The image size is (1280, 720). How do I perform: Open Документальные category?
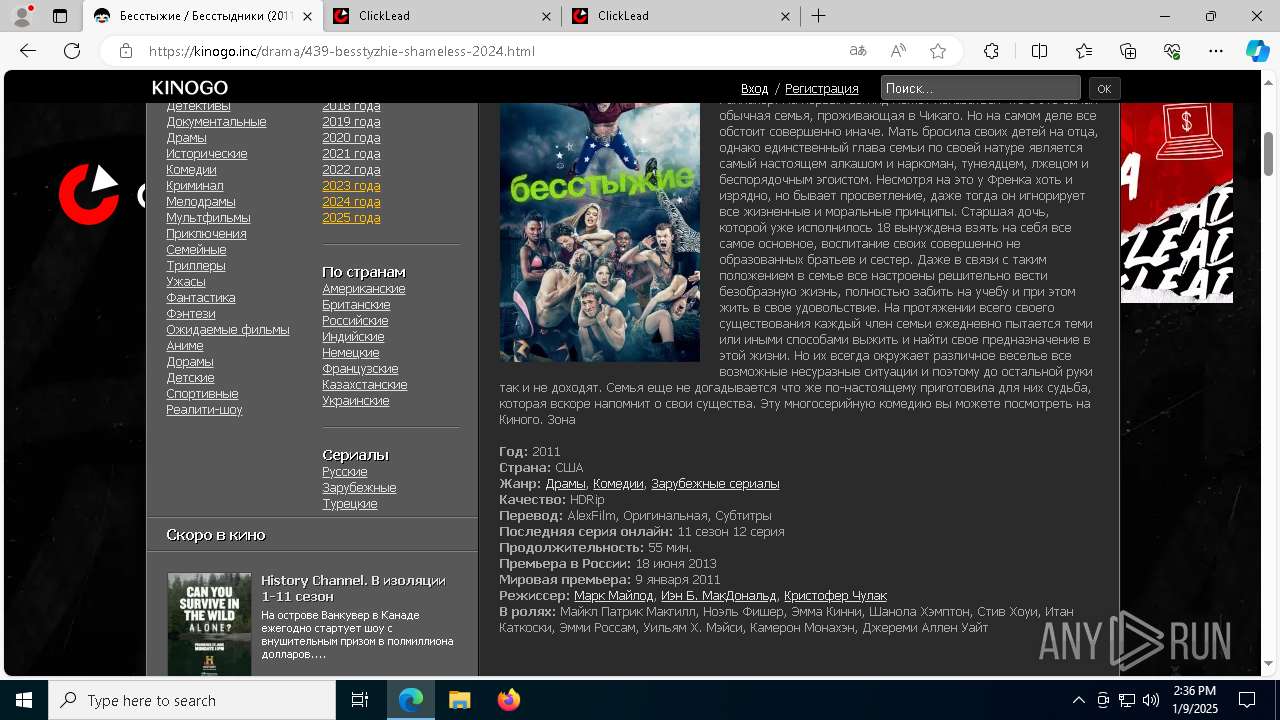(216, 122)
